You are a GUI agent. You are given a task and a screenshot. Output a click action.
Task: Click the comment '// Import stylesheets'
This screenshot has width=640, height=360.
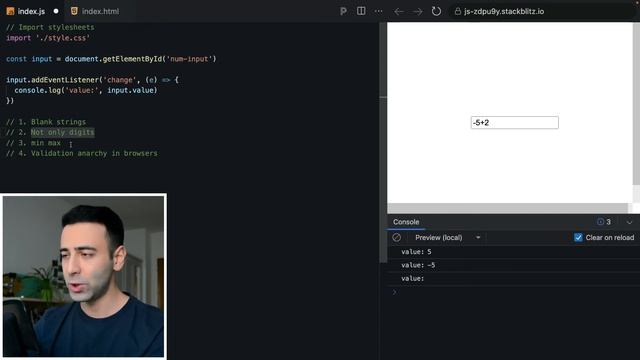50,27
